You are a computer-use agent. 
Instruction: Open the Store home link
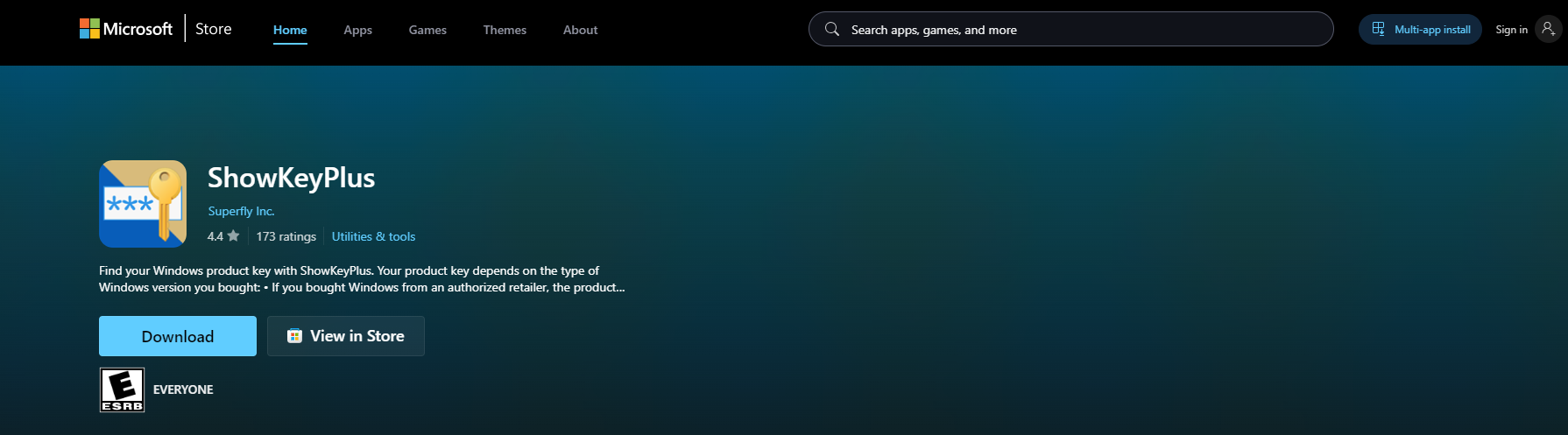[x=214, y=29]
